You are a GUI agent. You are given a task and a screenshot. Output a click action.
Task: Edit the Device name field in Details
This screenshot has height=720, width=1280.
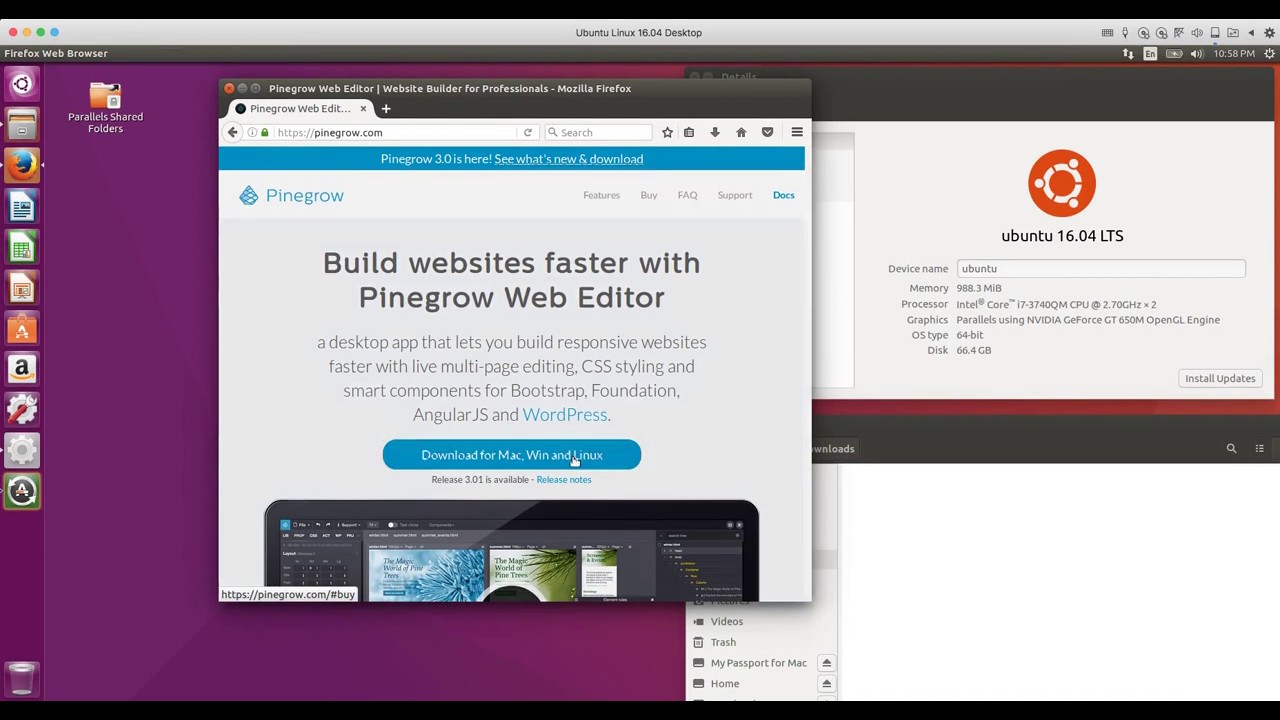click(1101, 268)
